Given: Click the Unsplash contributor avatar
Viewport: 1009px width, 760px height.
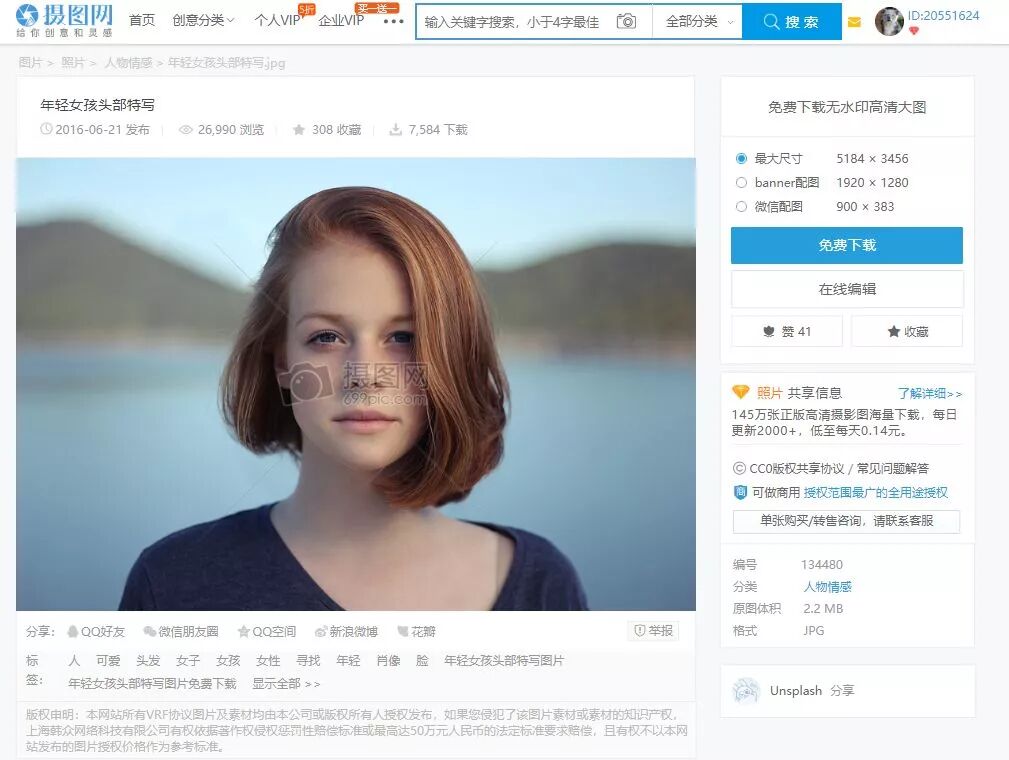Looking at the screenshot, I should 746,690.
